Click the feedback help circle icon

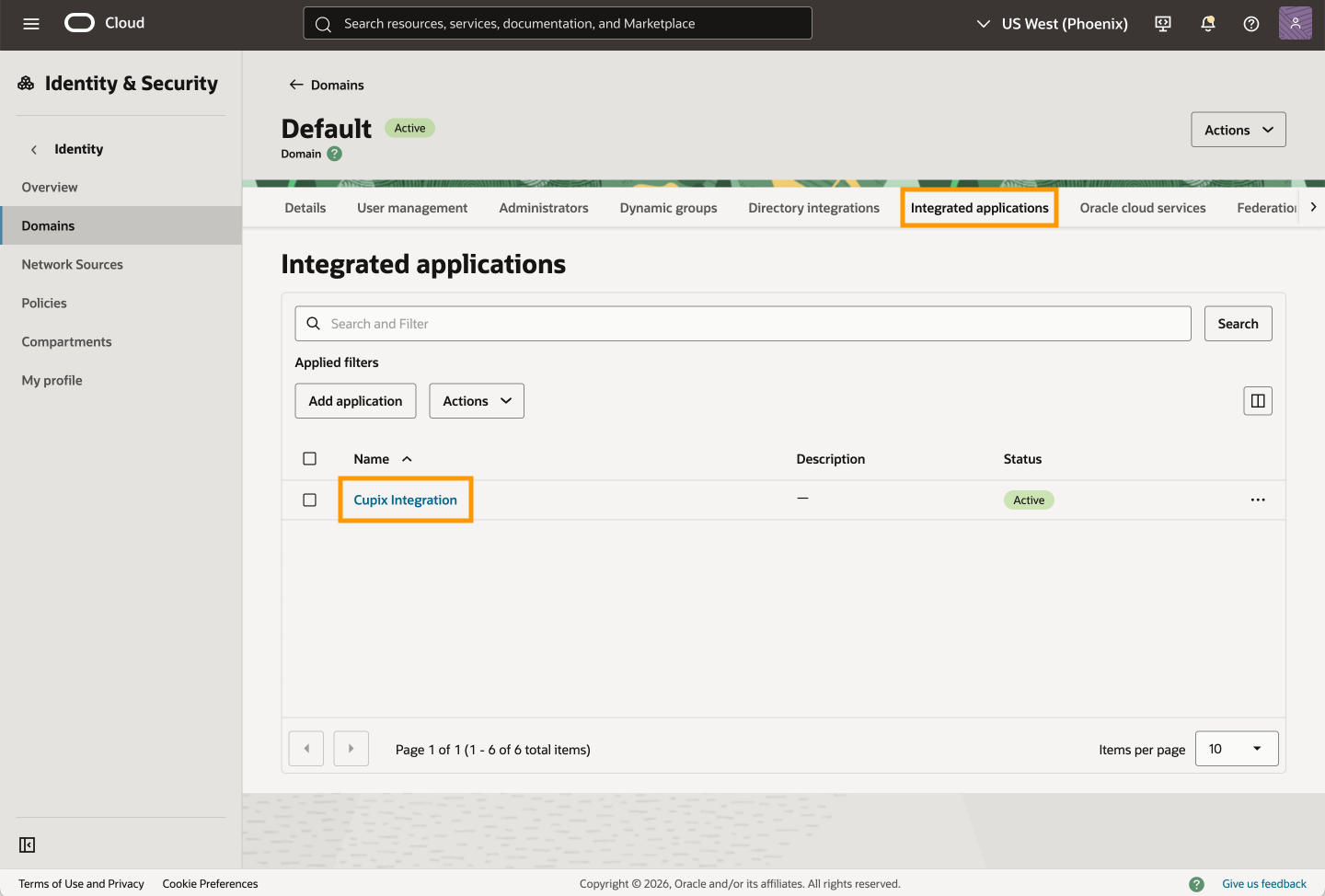tap(1196, 884)
